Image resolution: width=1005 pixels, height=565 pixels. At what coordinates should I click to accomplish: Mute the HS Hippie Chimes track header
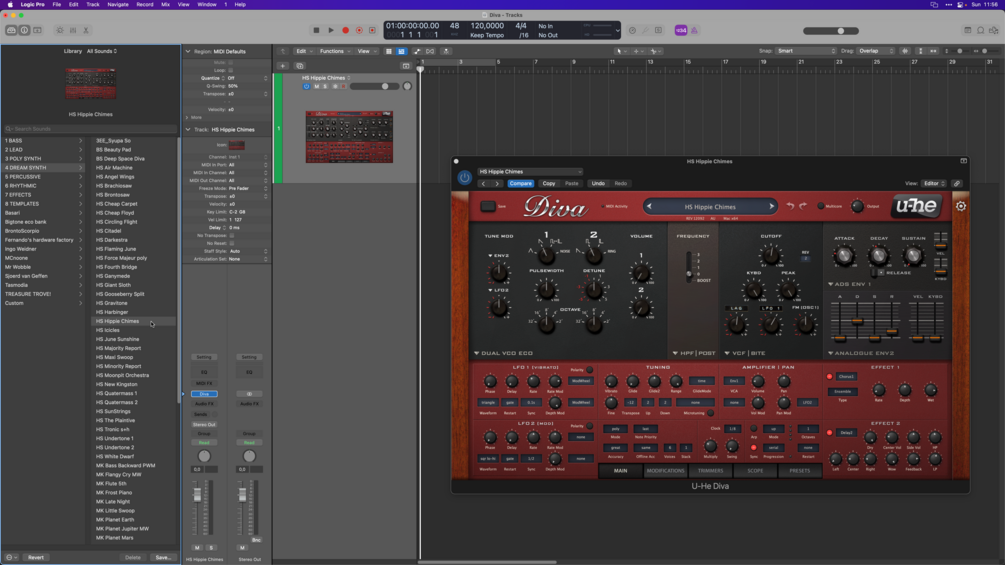click(x=316, y=86)
